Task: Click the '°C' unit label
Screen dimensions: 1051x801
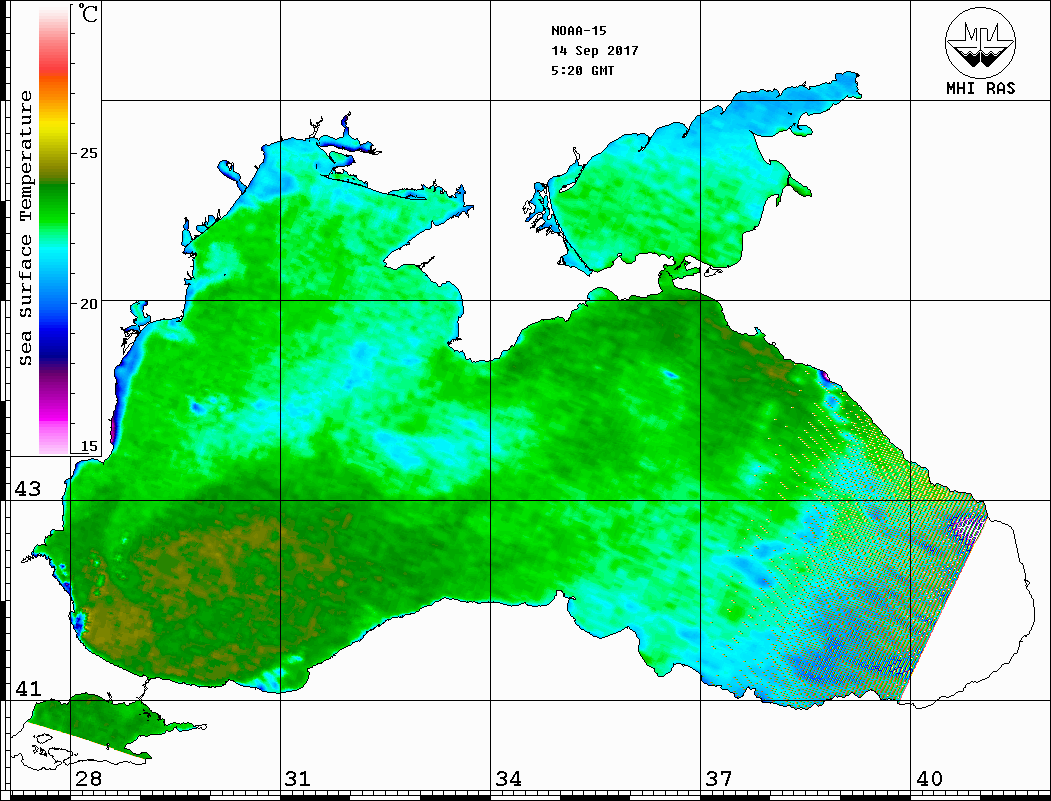Action: 88,13
